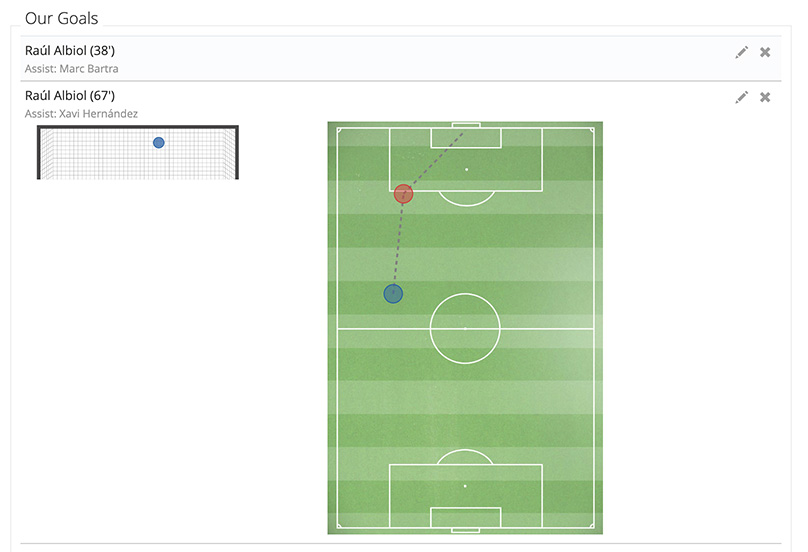Click the goal net diagram frame
808x552 pixels.
(138, 152)
